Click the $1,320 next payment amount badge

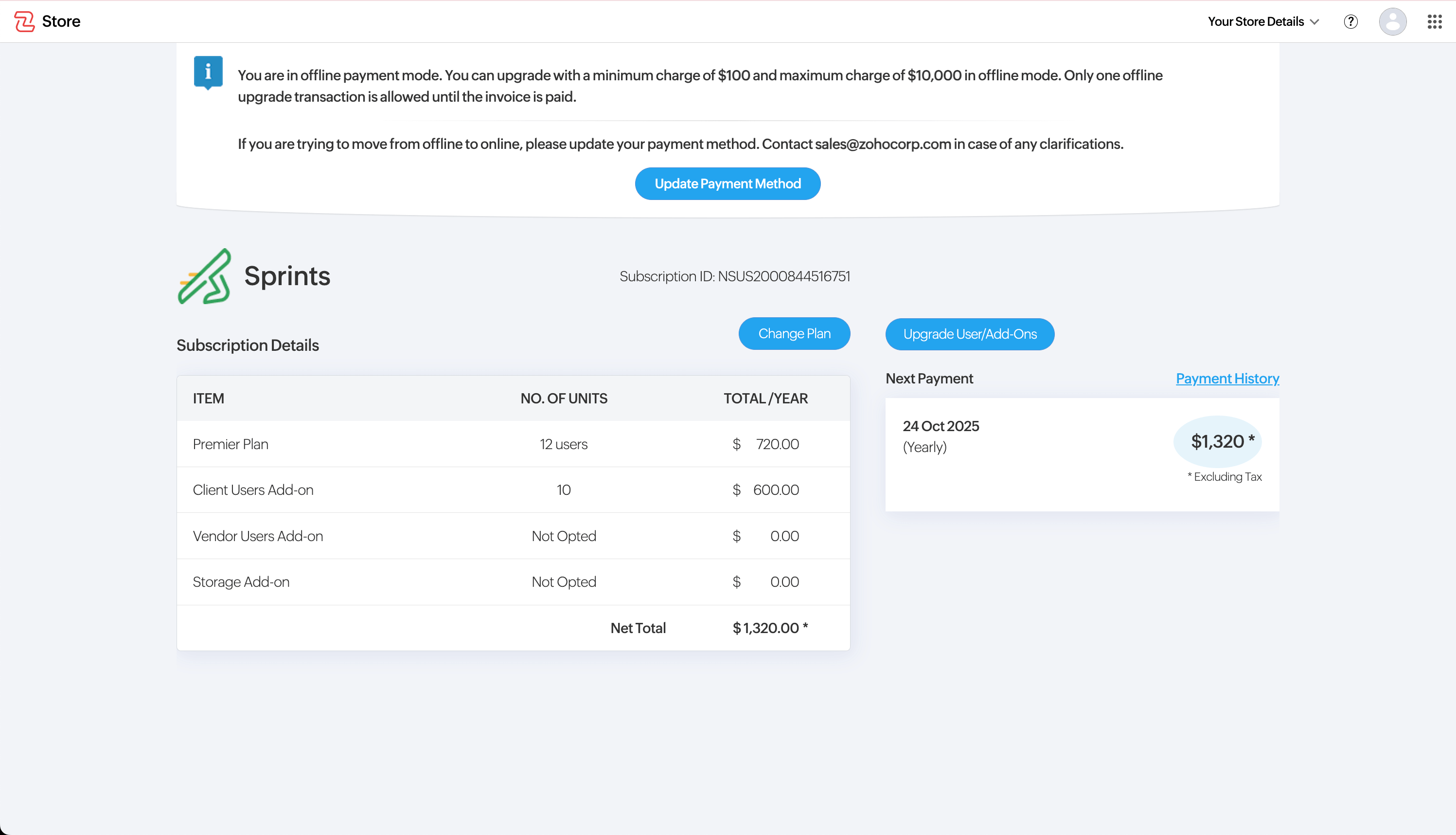(1217, 441)
